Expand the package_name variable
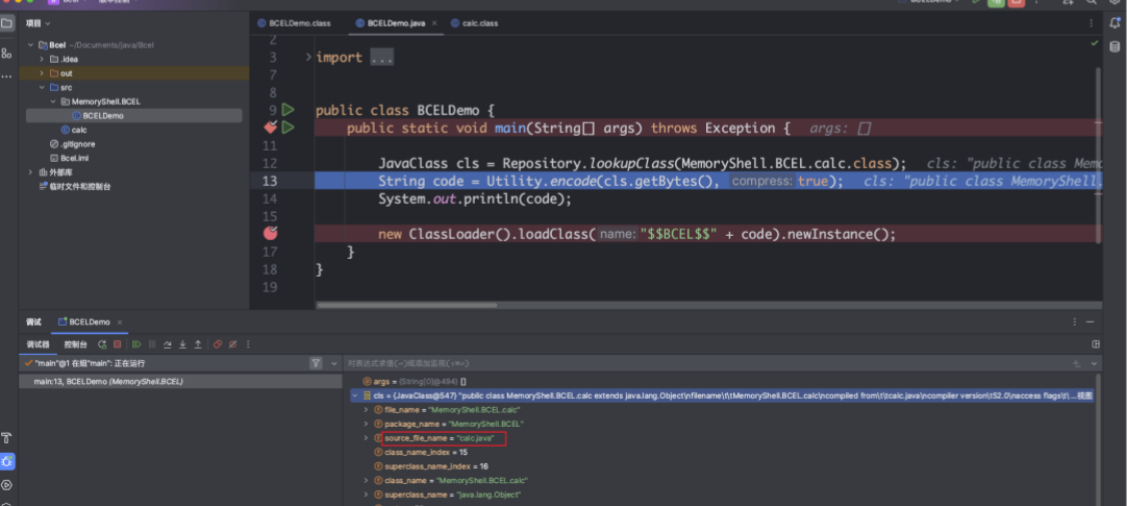 (x=366, y=424)
